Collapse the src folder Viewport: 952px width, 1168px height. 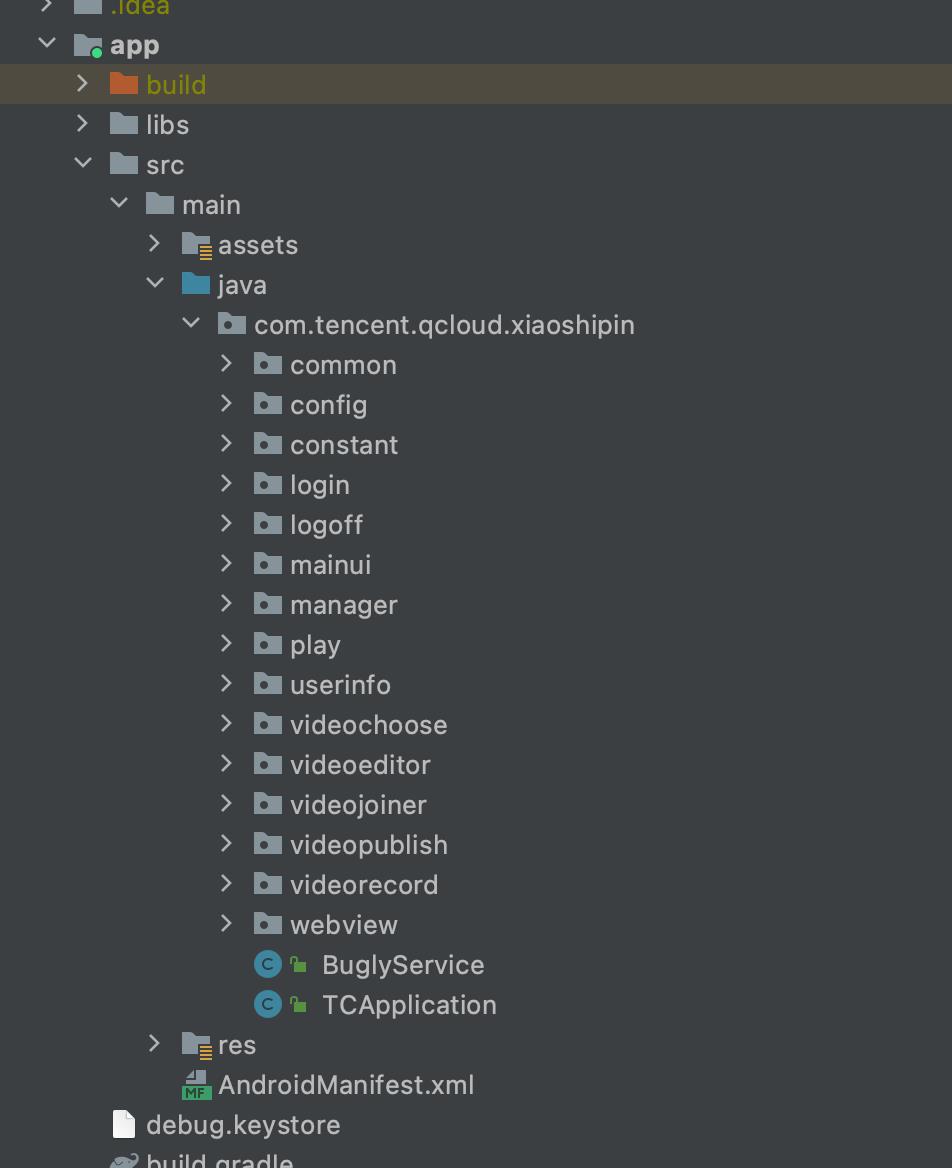click(83, 162)
